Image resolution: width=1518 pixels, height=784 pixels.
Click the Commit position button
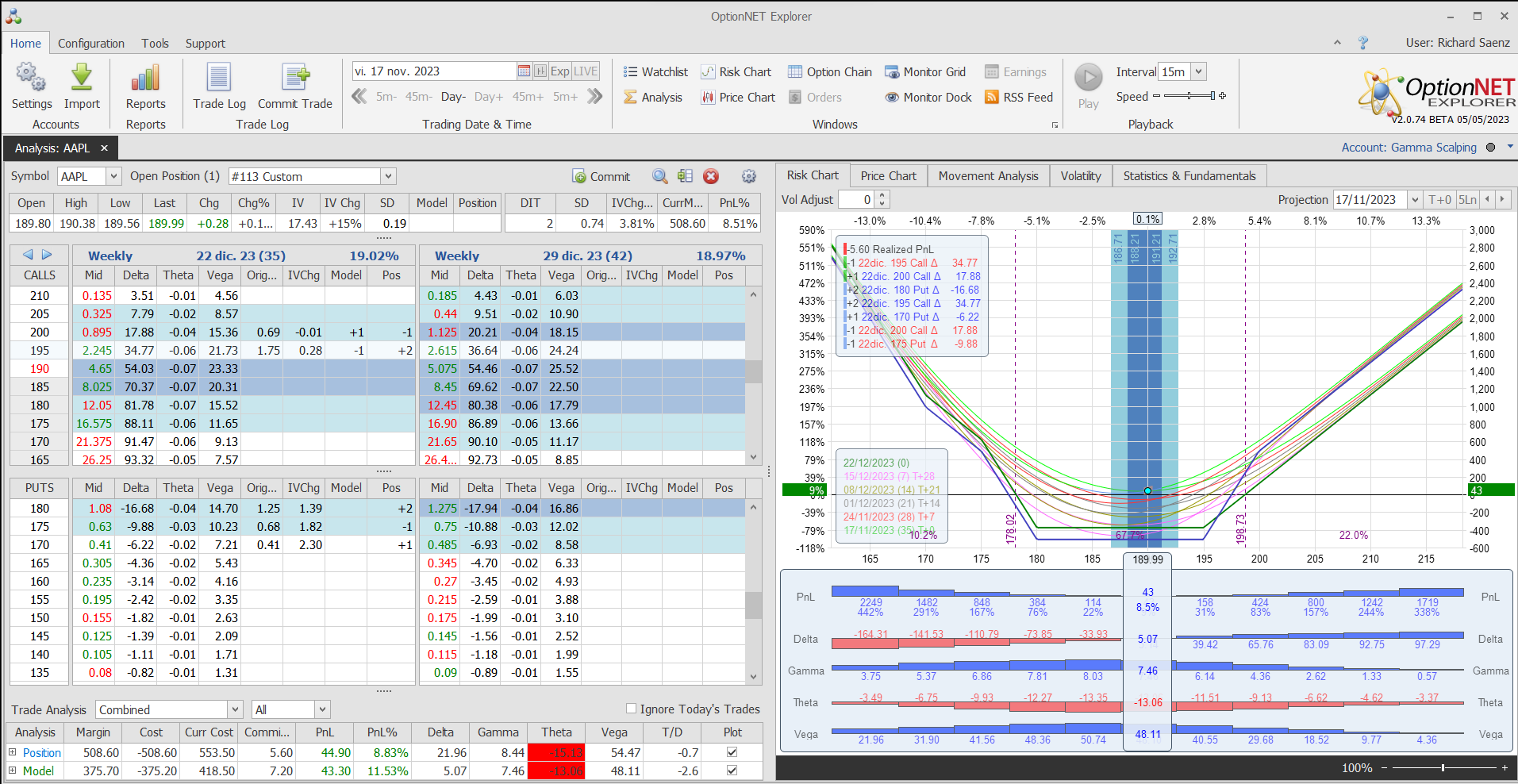click(601, 176)
